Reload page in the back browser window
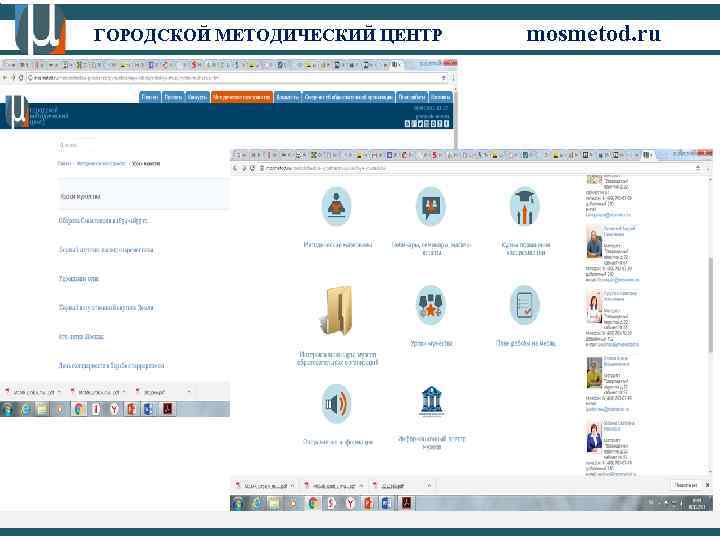720x540 pixels. pyautogui.click(x=21, y=78)
